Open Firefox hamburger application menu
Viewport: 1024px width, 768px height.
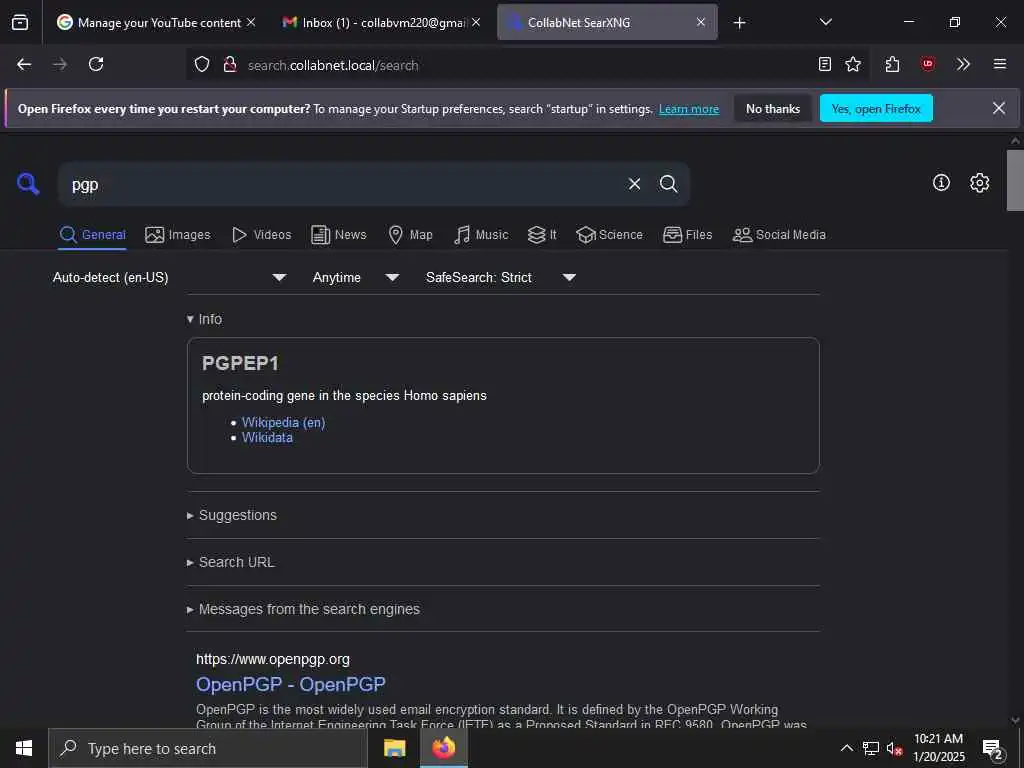point(1000,64)
